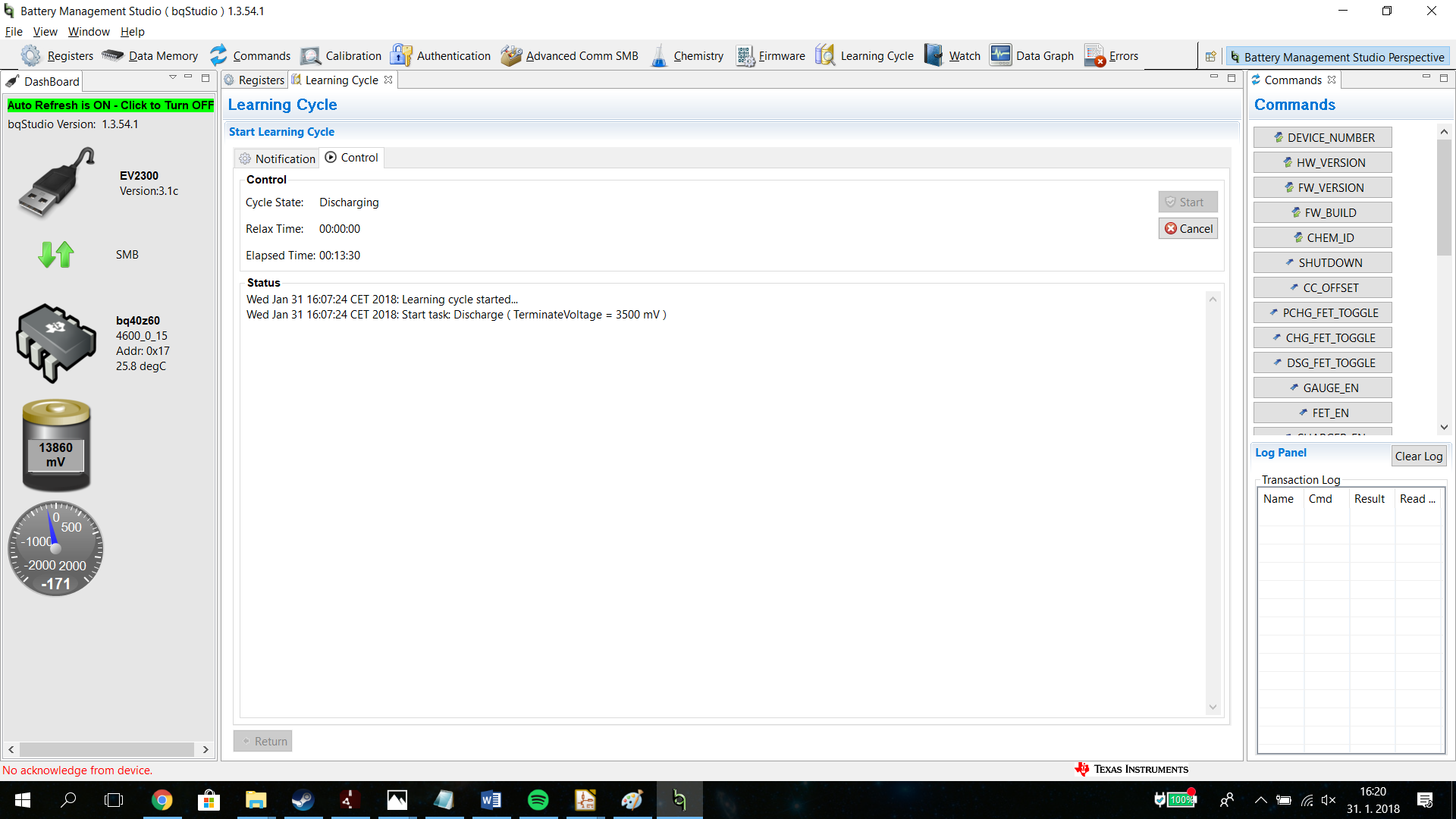Select Battery Management Studio Perspective
1456x819 pixels.
pos(1338,57)
